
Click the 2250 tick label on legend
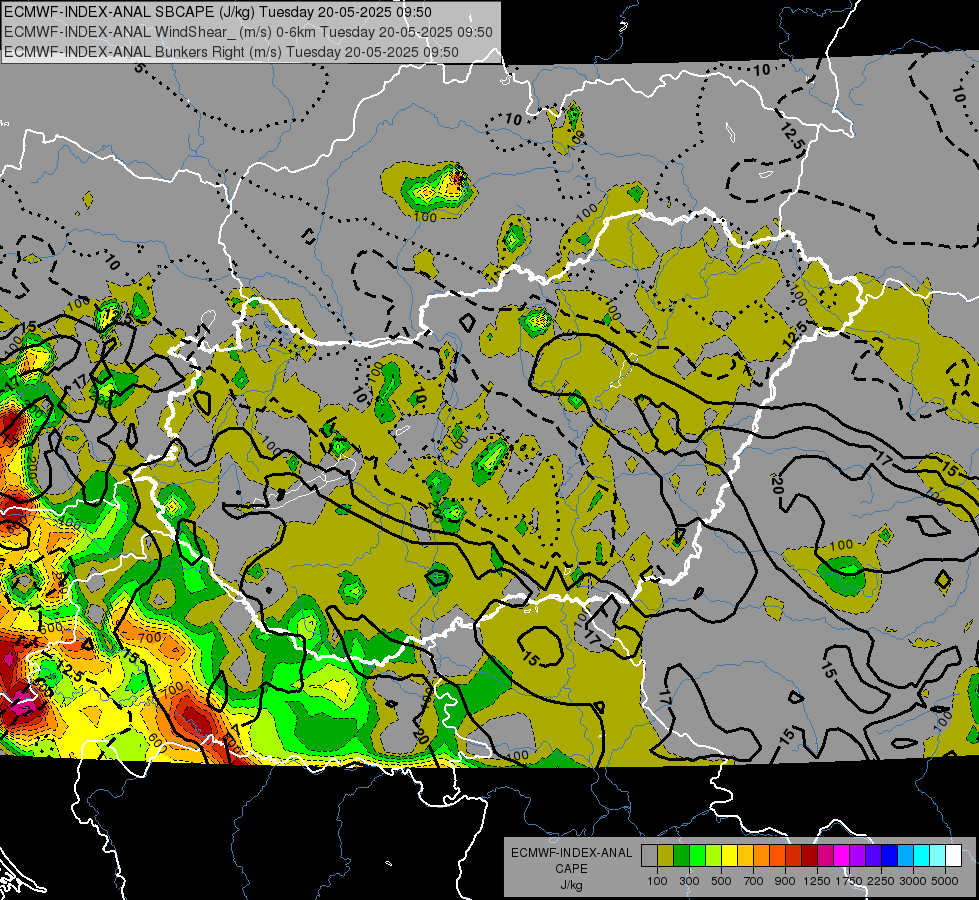(881, 881)
